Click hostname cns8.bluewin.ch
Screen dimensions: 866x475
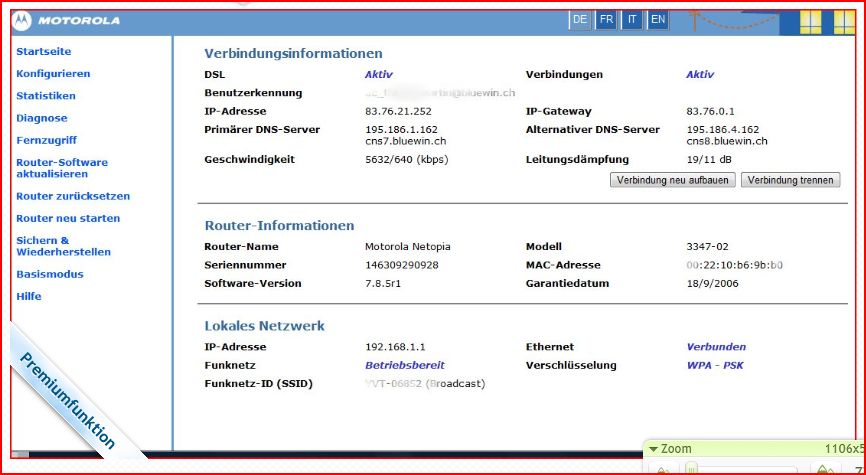click(x=727, y=141)
